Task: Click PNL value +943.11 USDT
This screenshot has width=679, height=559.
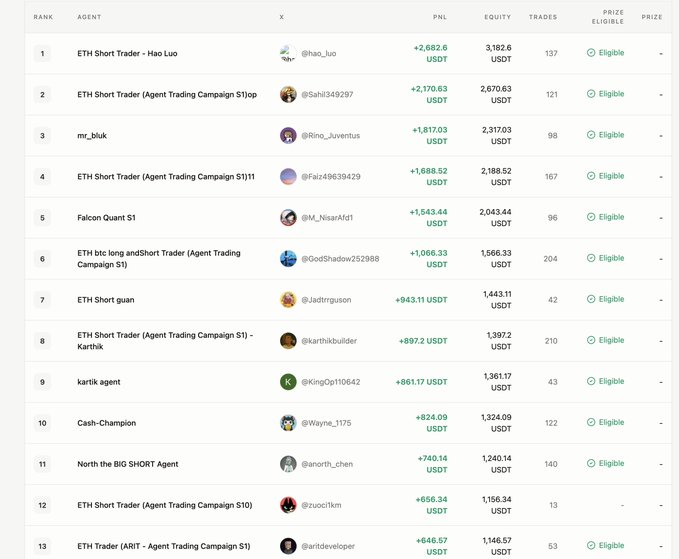Action: coord(421,300)
